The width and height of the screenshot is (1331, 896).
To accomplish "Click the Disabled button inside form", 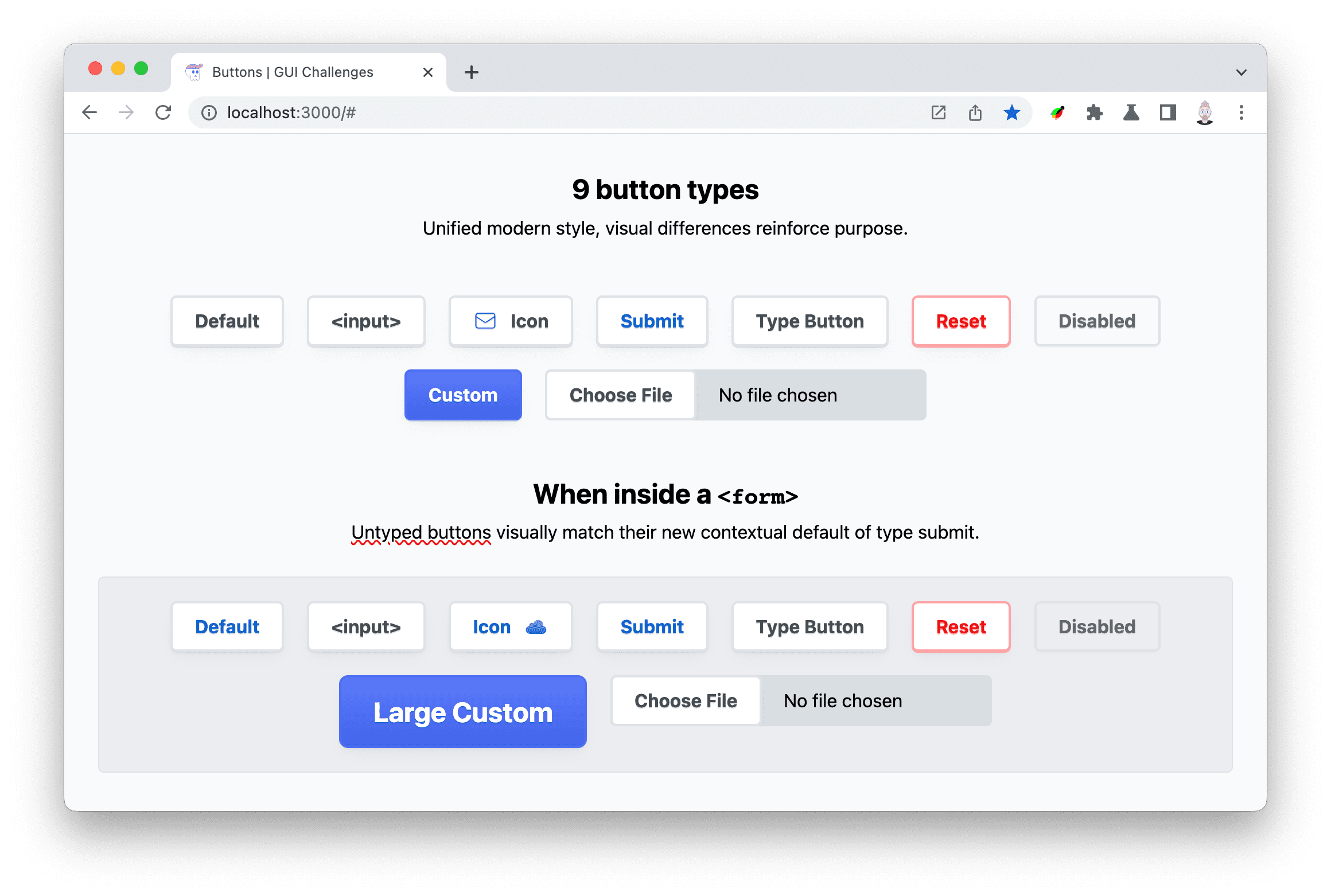I will 1097,627.
